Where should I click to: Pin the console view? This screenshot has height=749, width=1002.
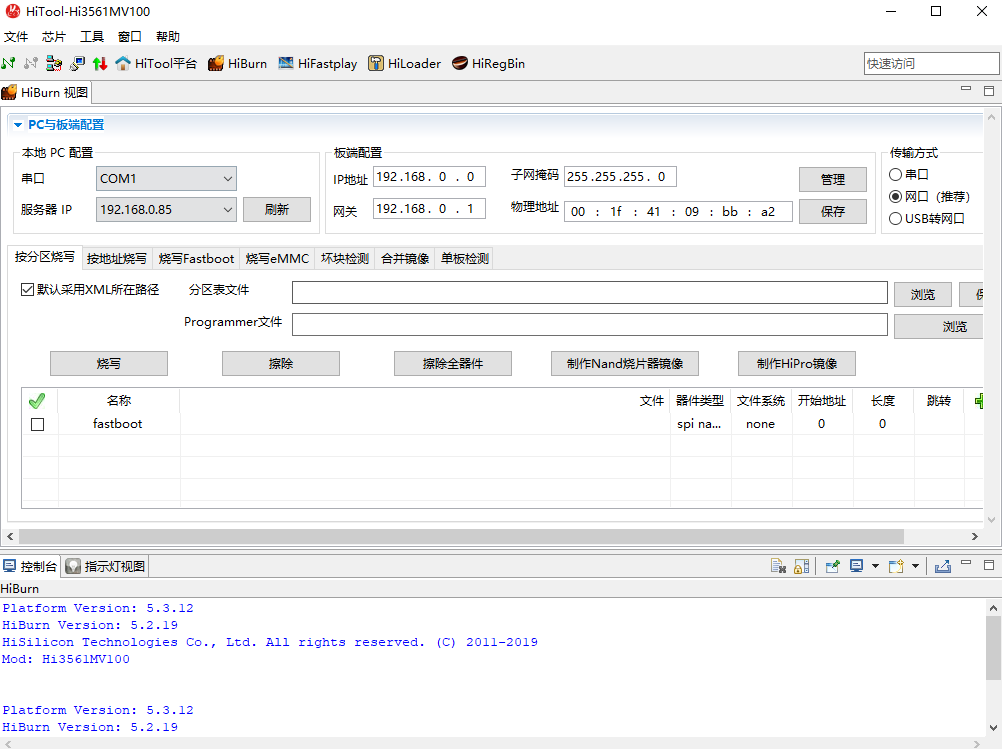[x=832, y=567]
